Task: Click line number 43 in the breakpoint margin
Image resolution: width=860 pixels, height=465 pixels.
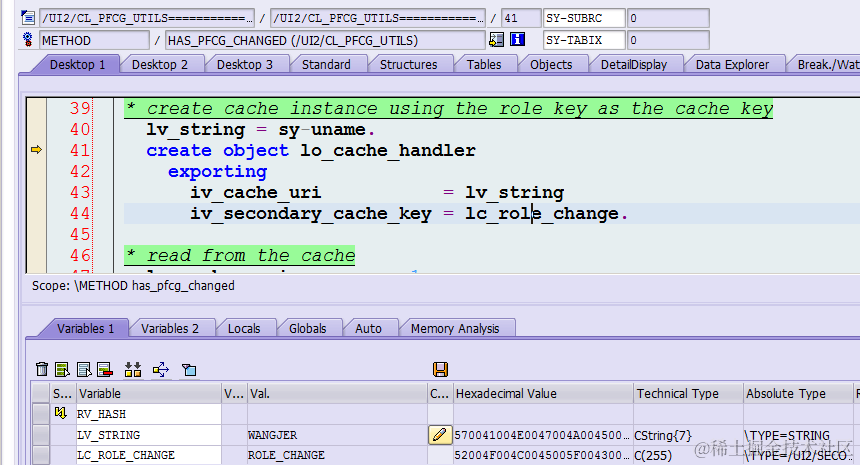Action: 80,192
